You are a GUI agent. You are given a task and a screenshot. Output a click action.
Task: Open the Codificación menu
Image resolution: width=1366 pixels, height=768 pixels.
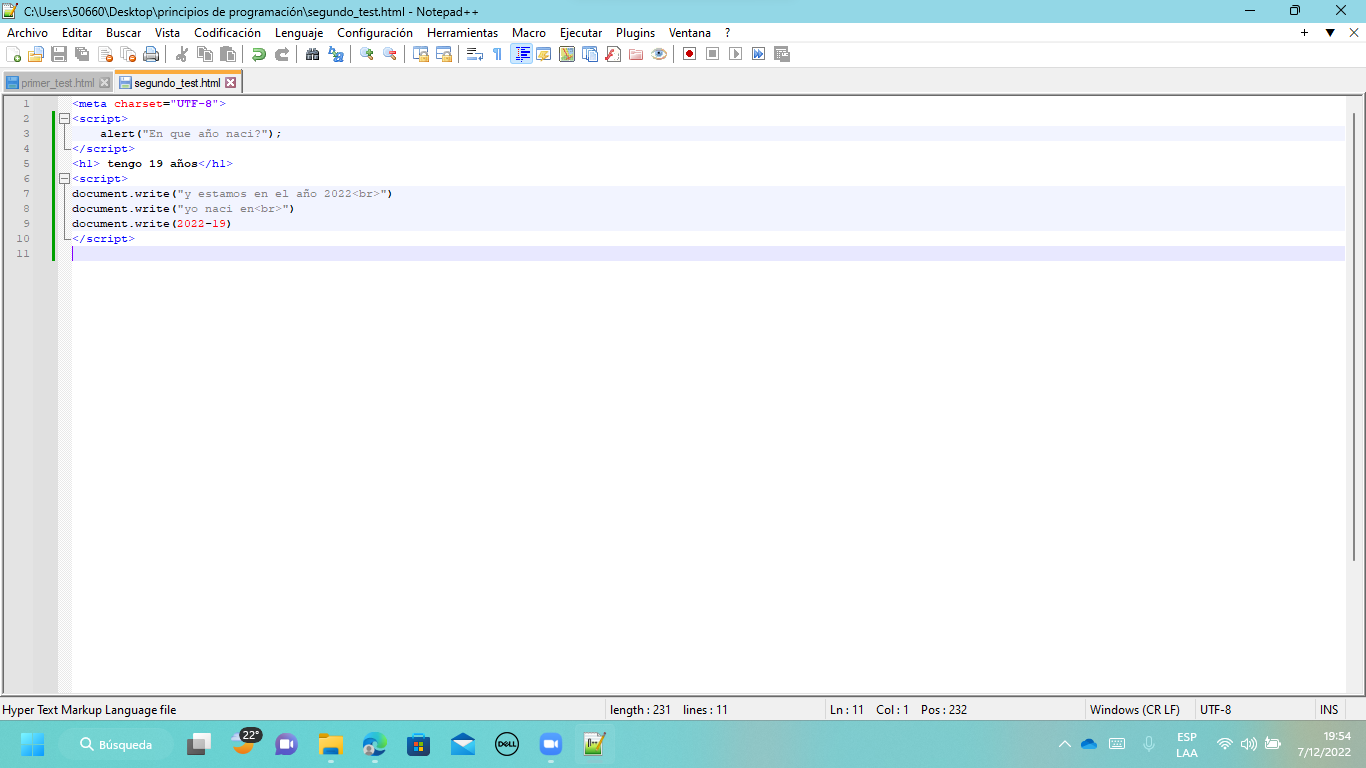tap(228, 33)
